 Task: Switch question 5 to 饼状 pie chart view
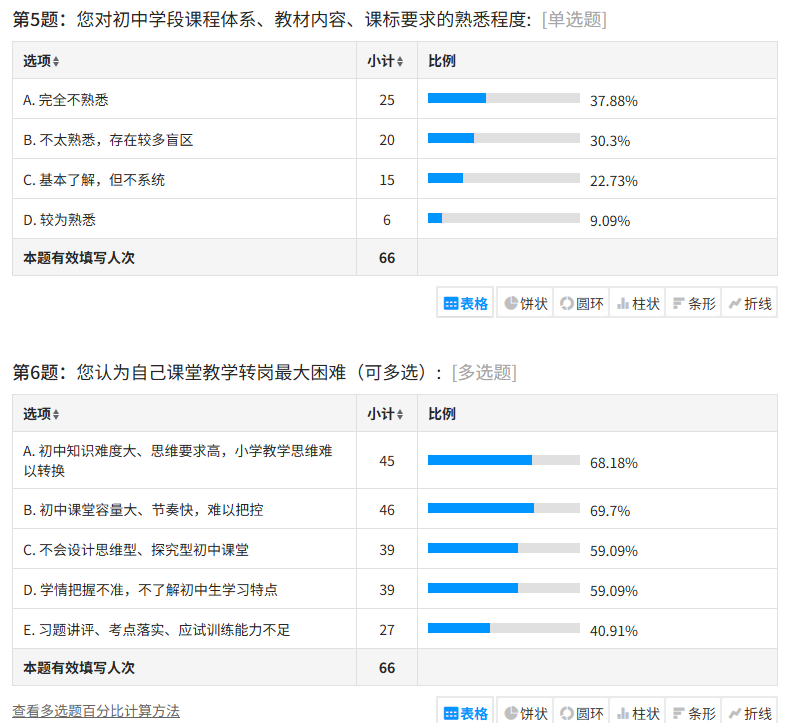[x=525, y=303]
